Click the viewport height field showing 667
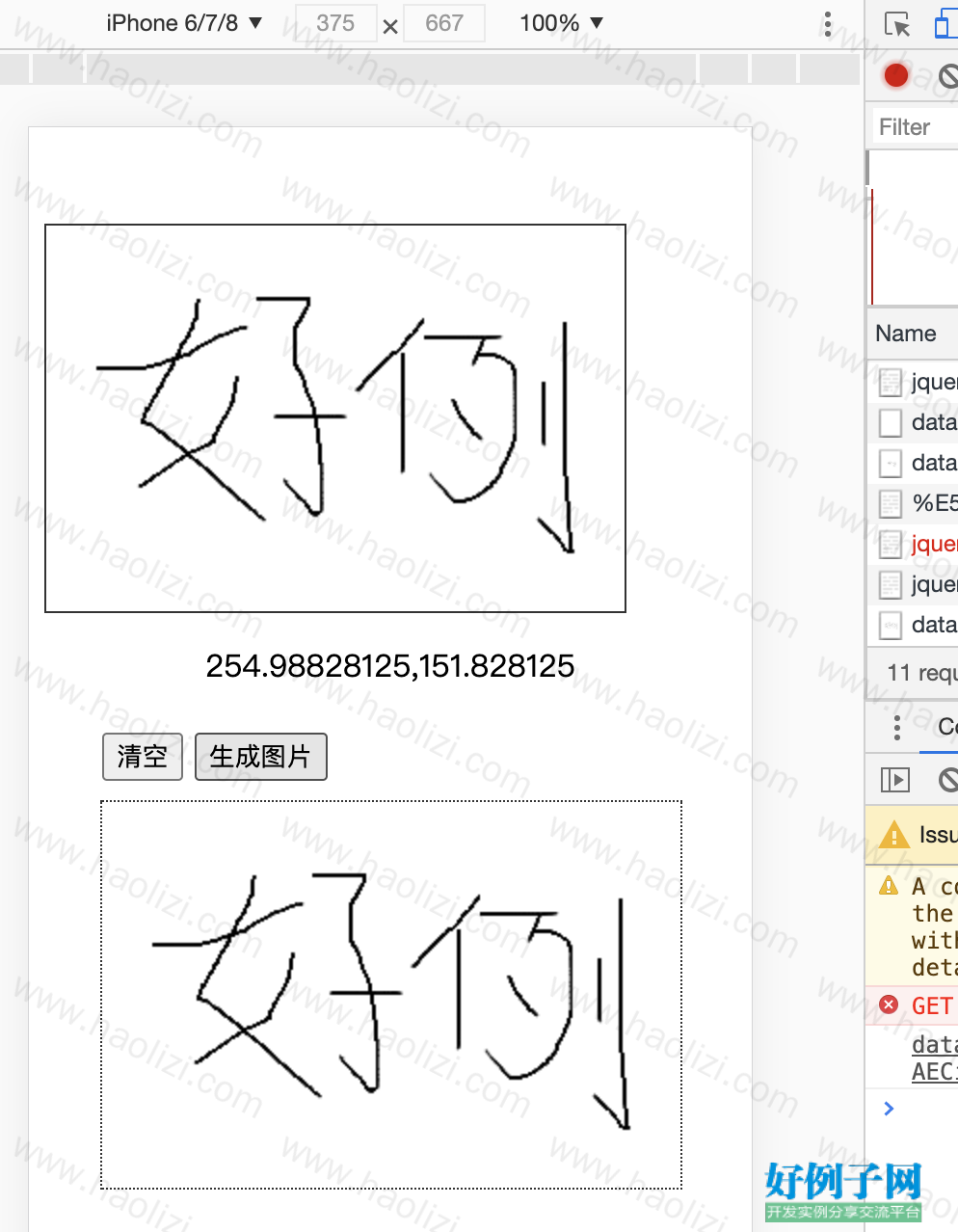 [x=444, y=23]
